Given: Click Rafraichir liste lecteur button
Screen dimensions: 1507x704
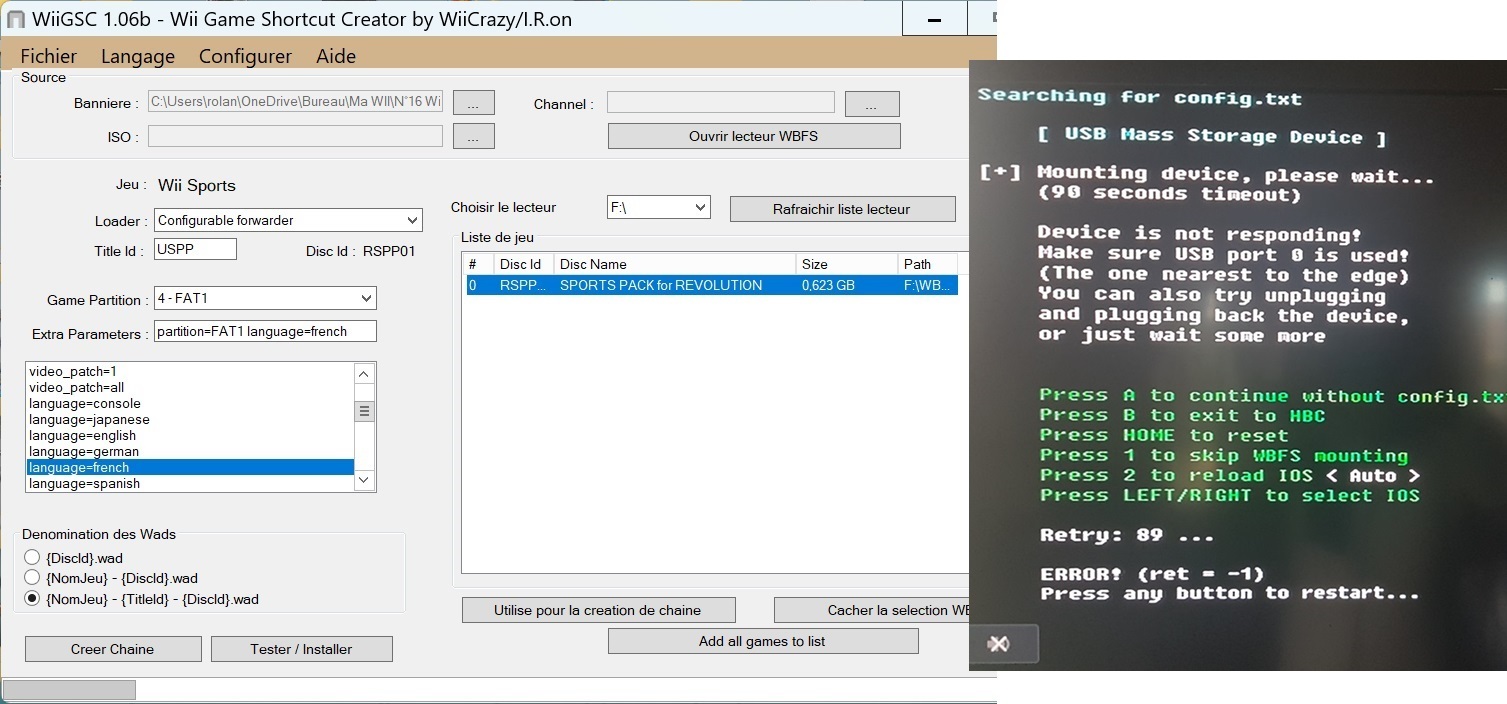Looking at the screenshot, I should click(x=842, y=209).
